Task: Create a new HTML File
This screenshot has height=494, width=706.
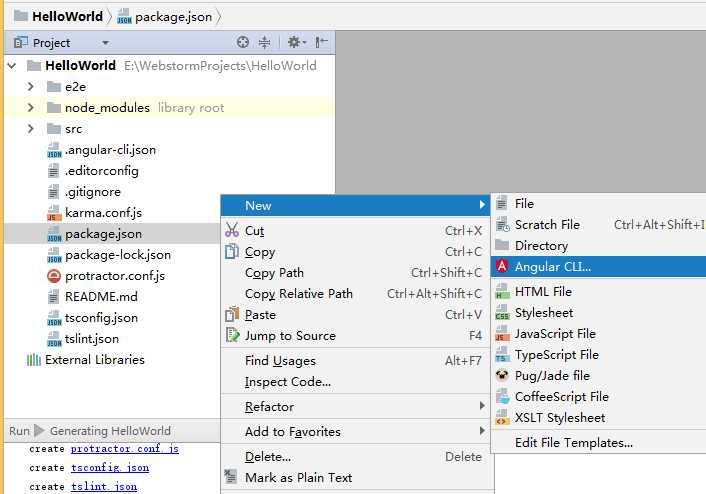Action: (599, 291)
